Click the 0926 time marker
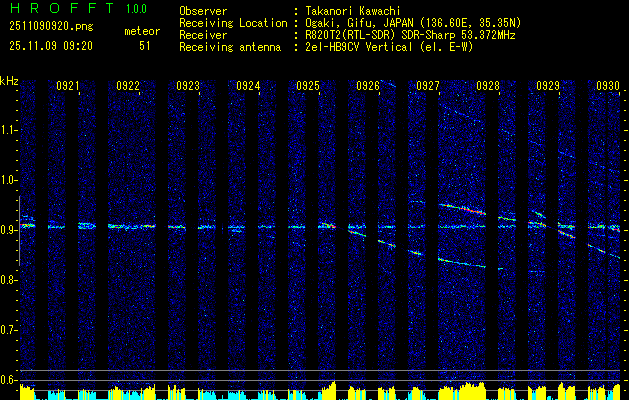Viewport: 629px width, 400px height. point(368,86)
